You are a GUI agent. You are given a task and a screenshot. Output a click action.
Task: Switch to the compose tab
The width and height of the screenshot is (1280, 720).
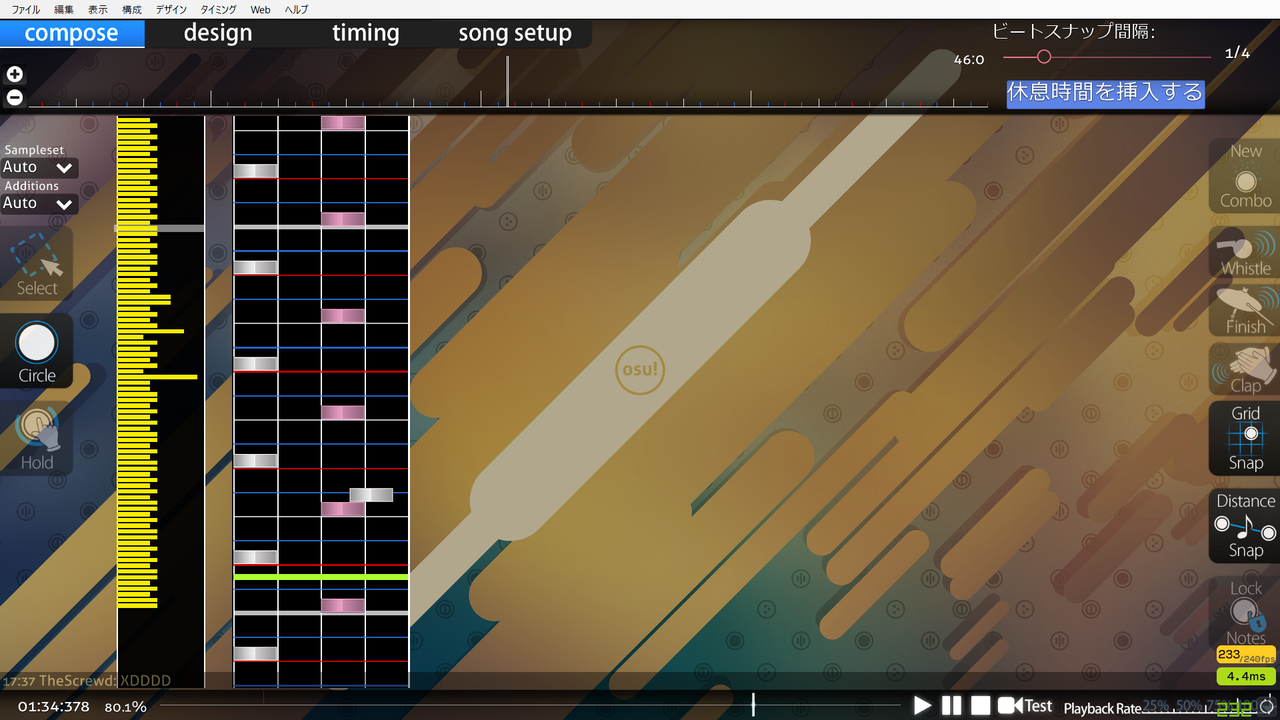pos(72,33)
